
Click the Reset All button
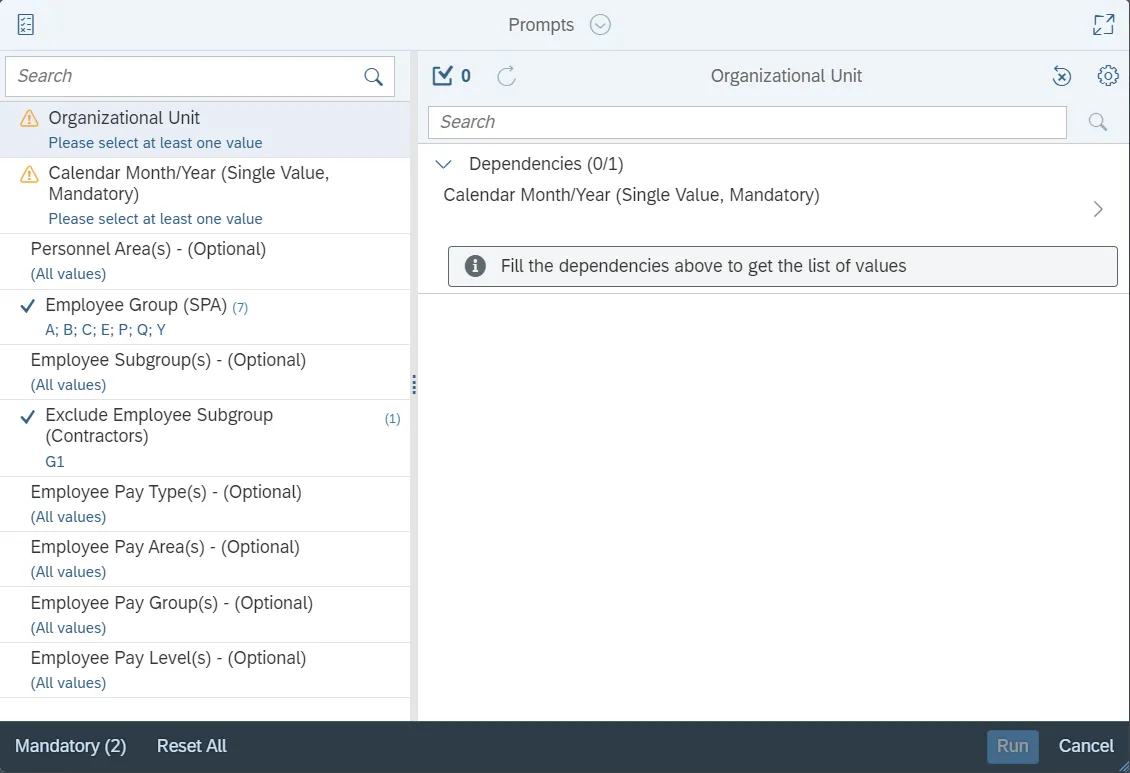[x=192, y=746]
